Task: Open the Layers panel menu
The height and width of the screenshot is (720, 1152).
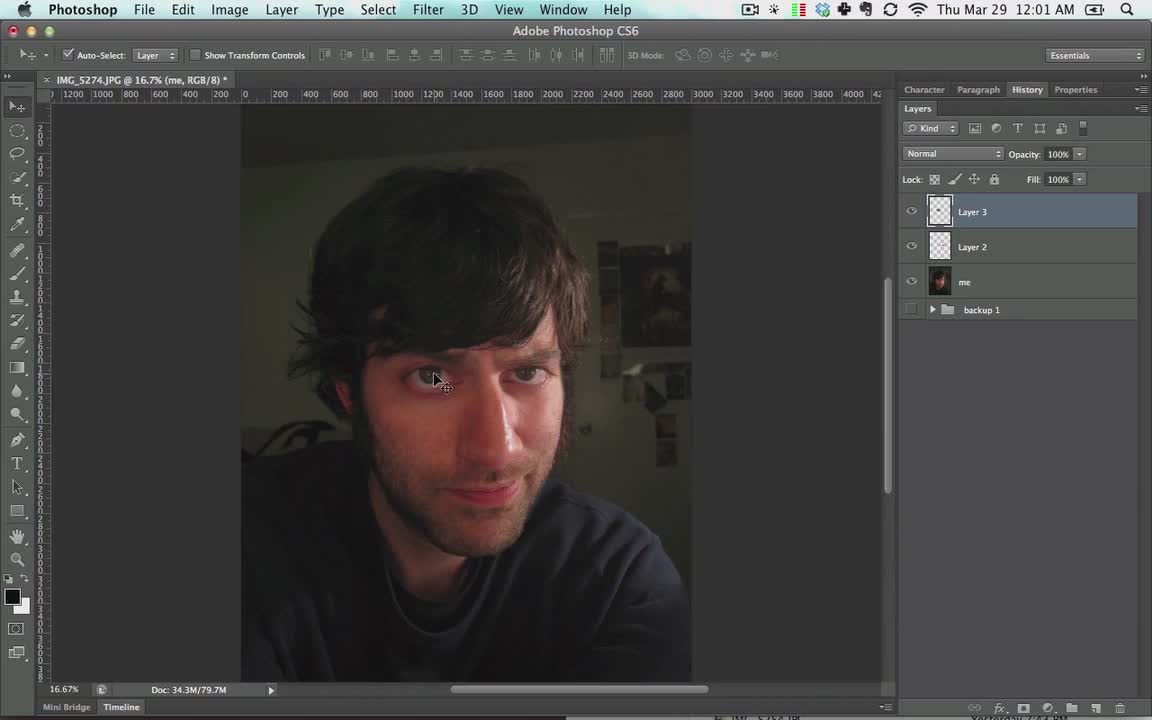Action: [x=1140, y=109]
